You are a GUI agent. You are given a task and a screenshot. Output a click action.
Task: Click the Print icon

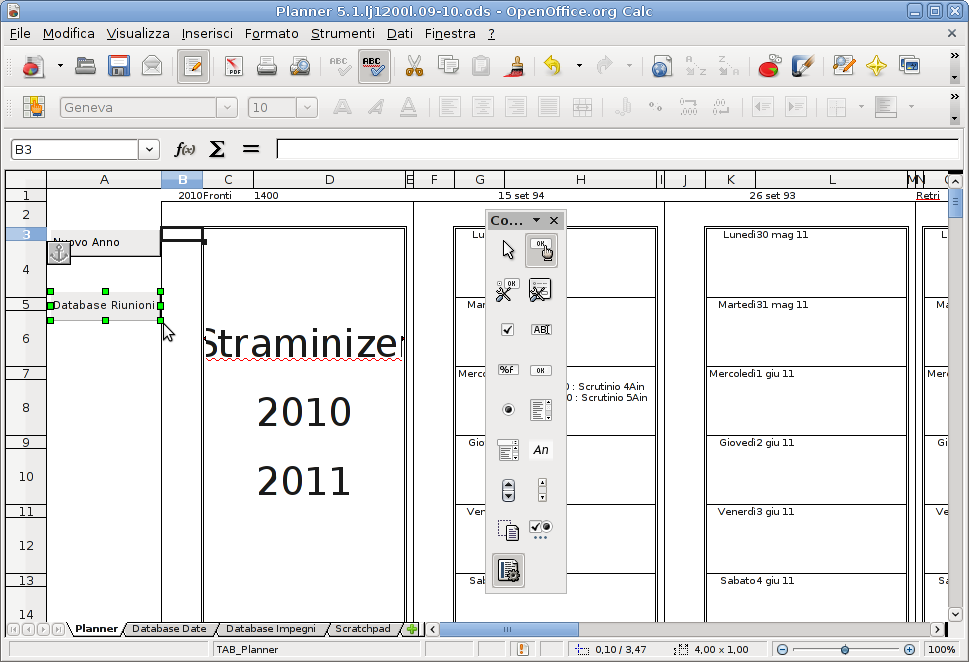click(267, 66)
